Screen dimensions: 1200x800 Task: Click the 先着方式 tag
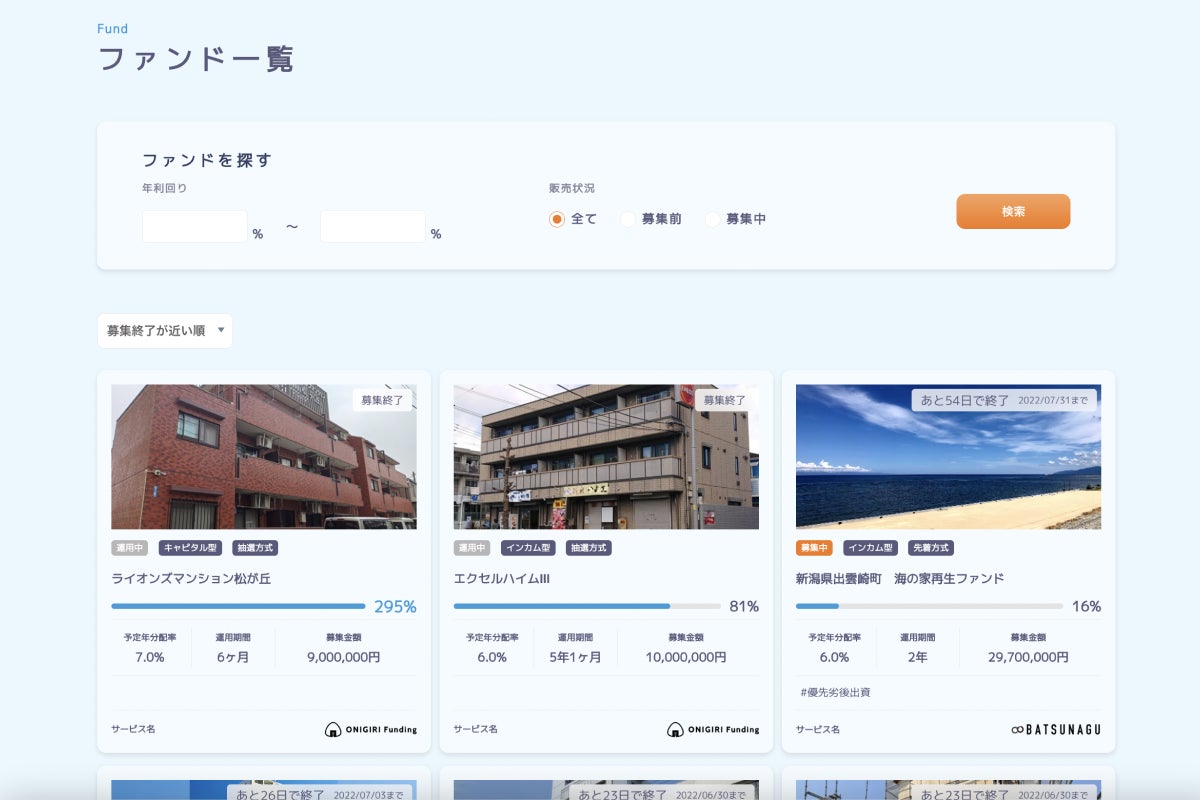[931, 548]
